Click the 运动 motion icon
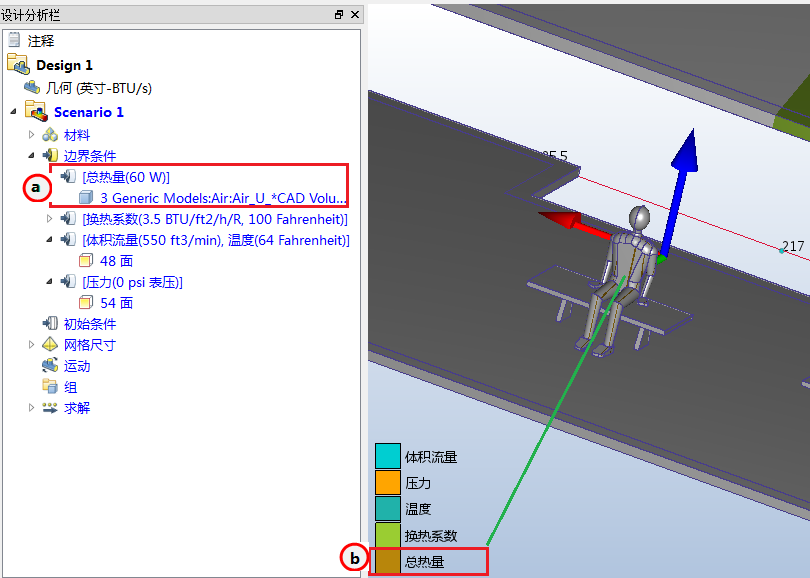The image size is (810, 578). point(50,365)
